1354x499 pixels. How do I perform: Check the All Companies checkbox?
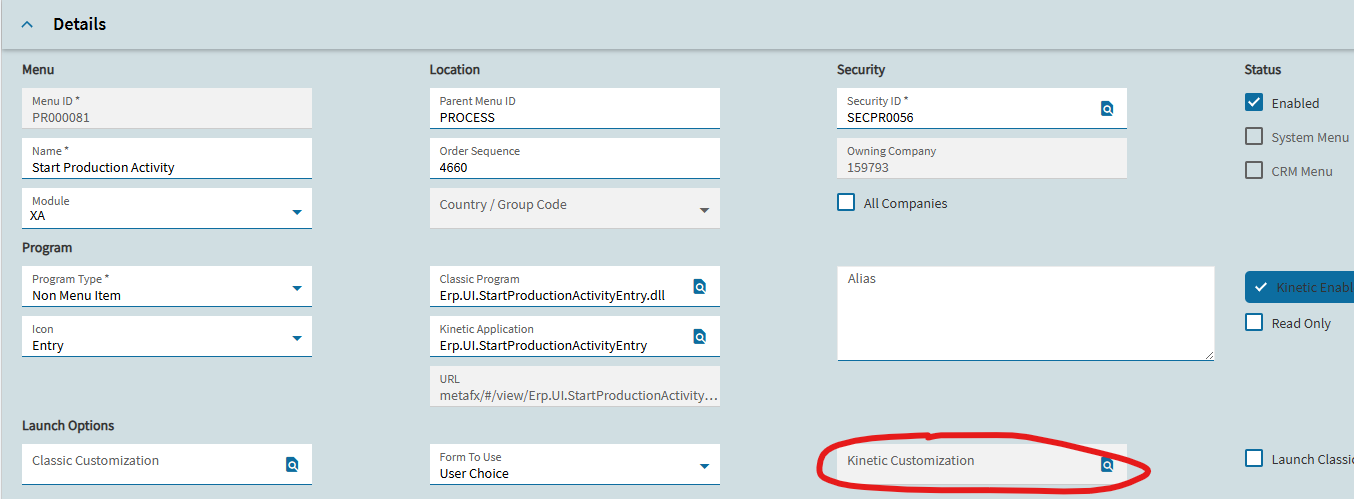pos(846,202)
